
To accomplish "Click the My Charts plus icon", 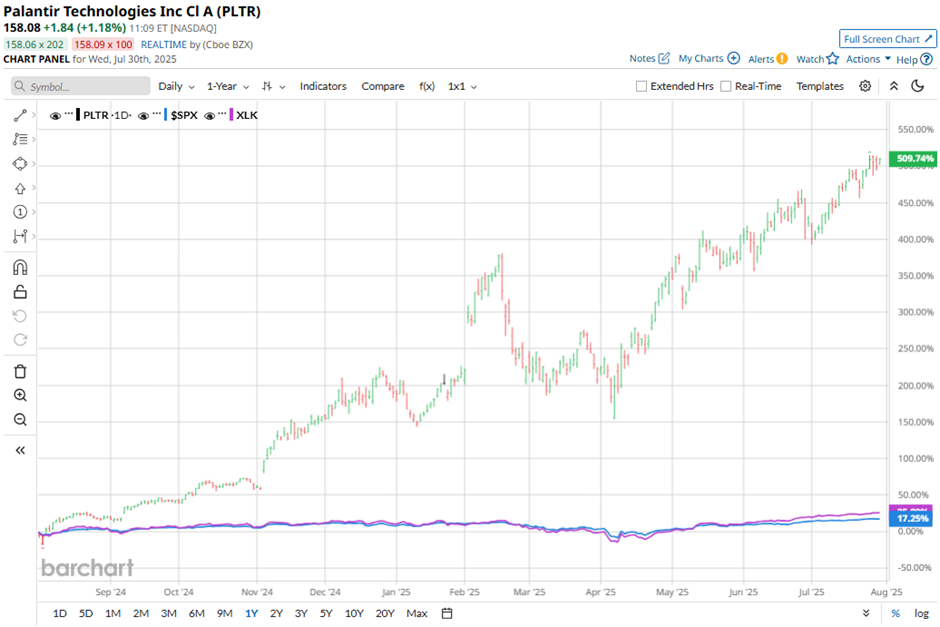I will coord(733,58).
